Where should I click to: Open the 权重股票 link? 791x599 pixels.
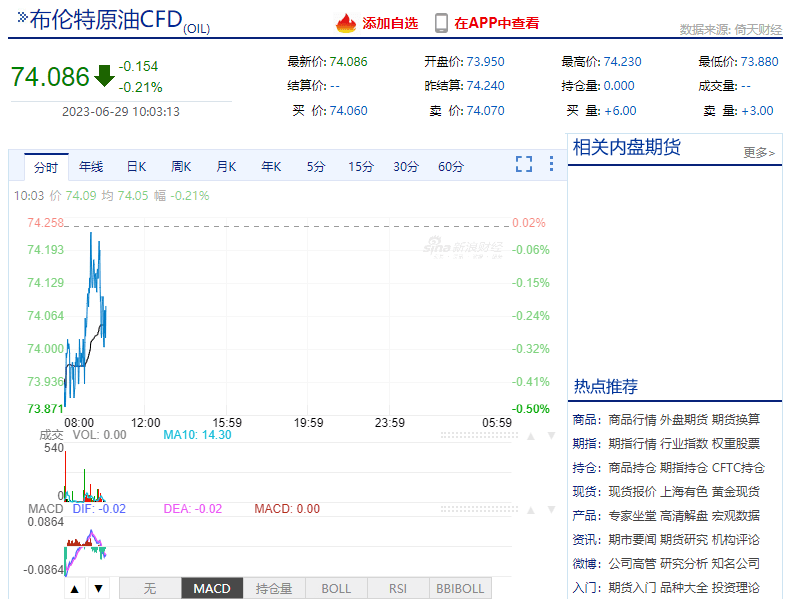[x=736, y=444]
